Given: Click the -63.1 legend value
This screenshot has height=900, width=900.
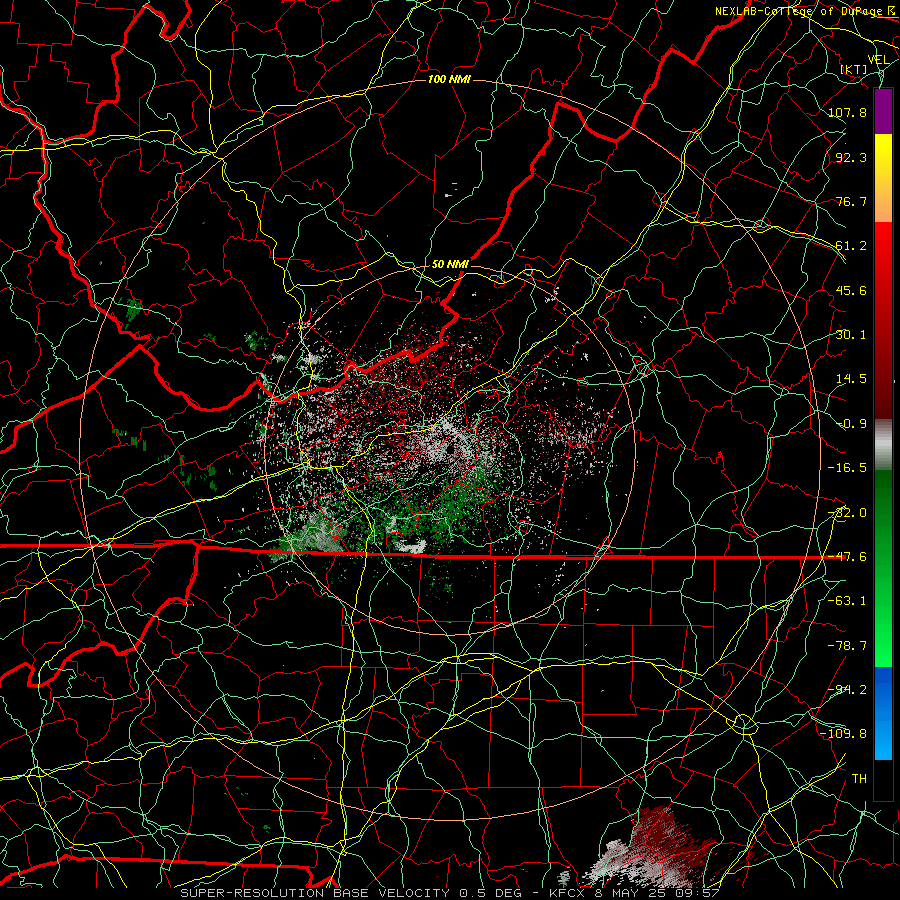Looking at the screenshot, I should [847, 601].
